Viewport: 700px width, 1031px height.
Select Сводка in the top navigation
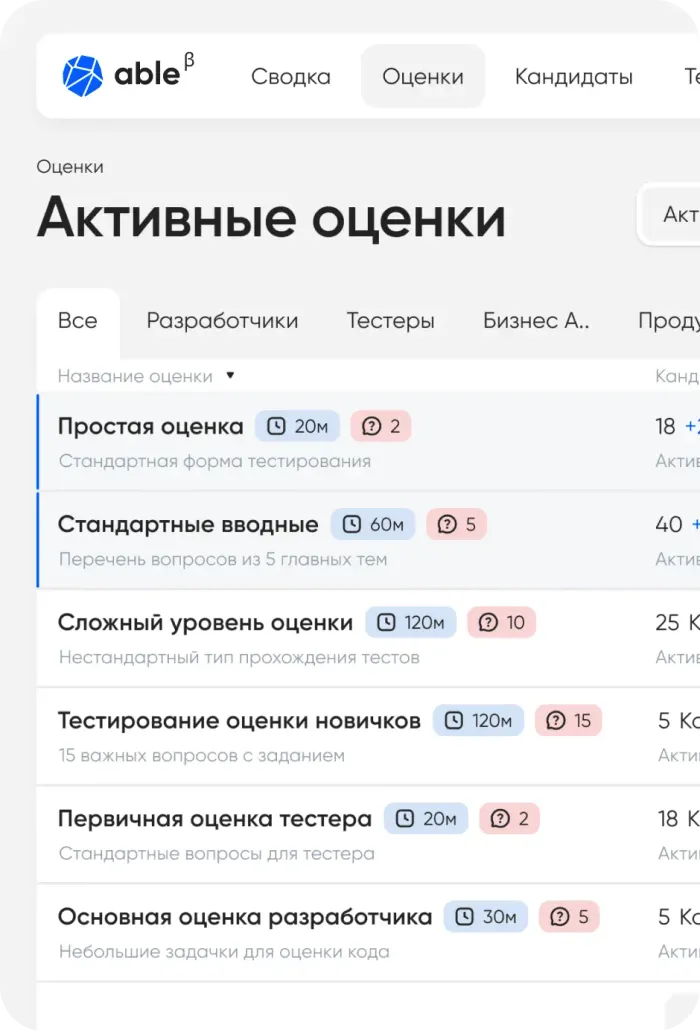click(x=291, y=75)
